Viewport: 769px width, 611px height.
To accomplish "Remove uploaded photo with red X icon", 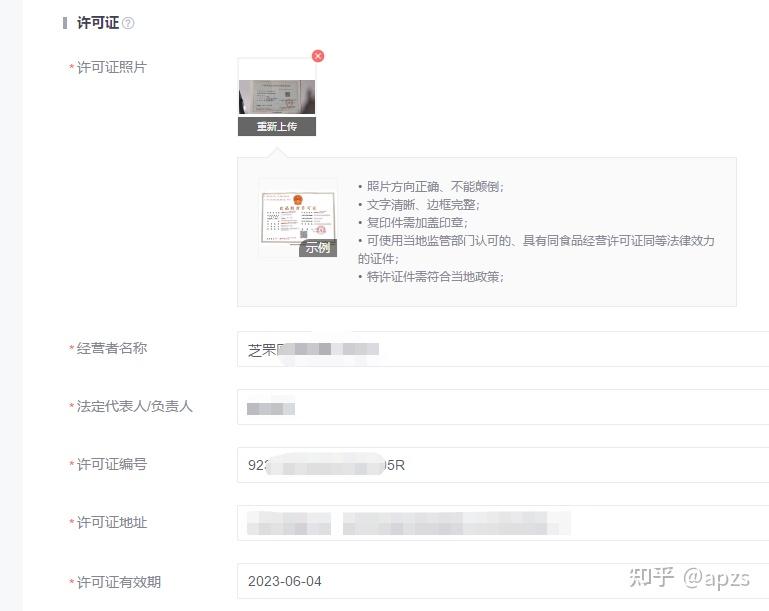I will (x=318, y=56).
